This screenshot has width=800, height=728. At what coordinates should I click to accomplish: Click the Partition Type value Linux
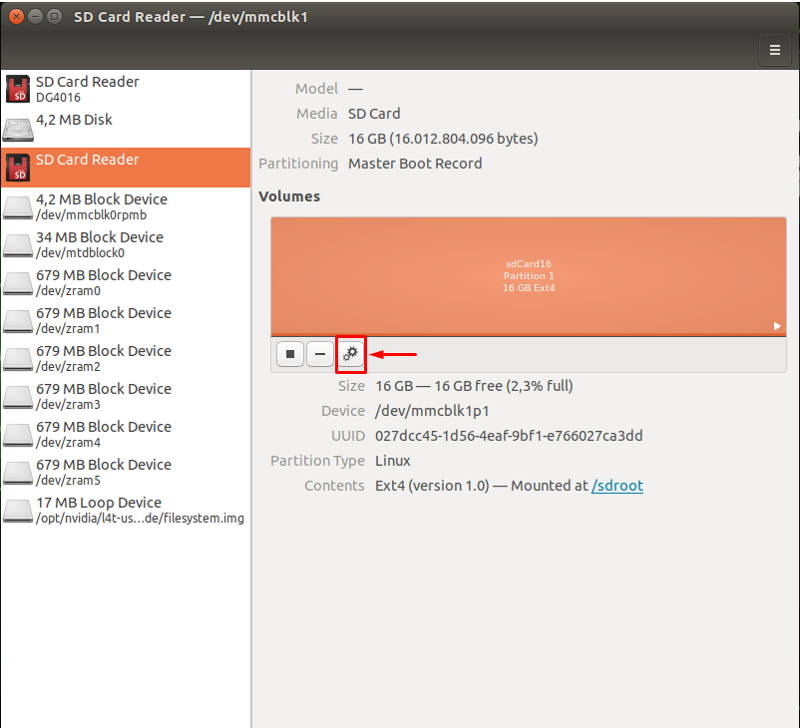(x=392, y=461)
